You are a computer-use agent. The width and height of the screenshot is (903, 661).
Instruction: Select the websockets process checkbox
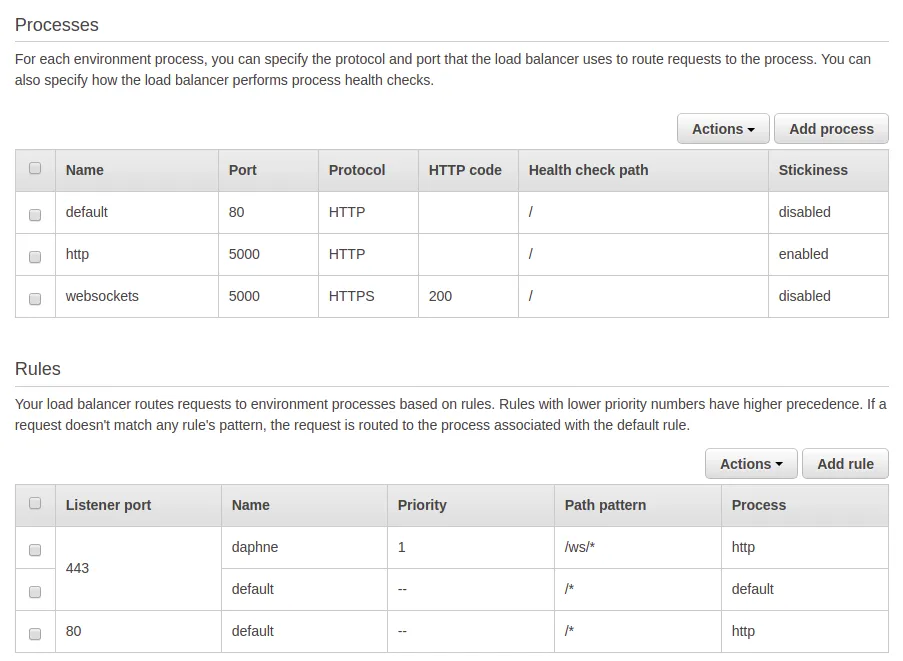[35, 298]
